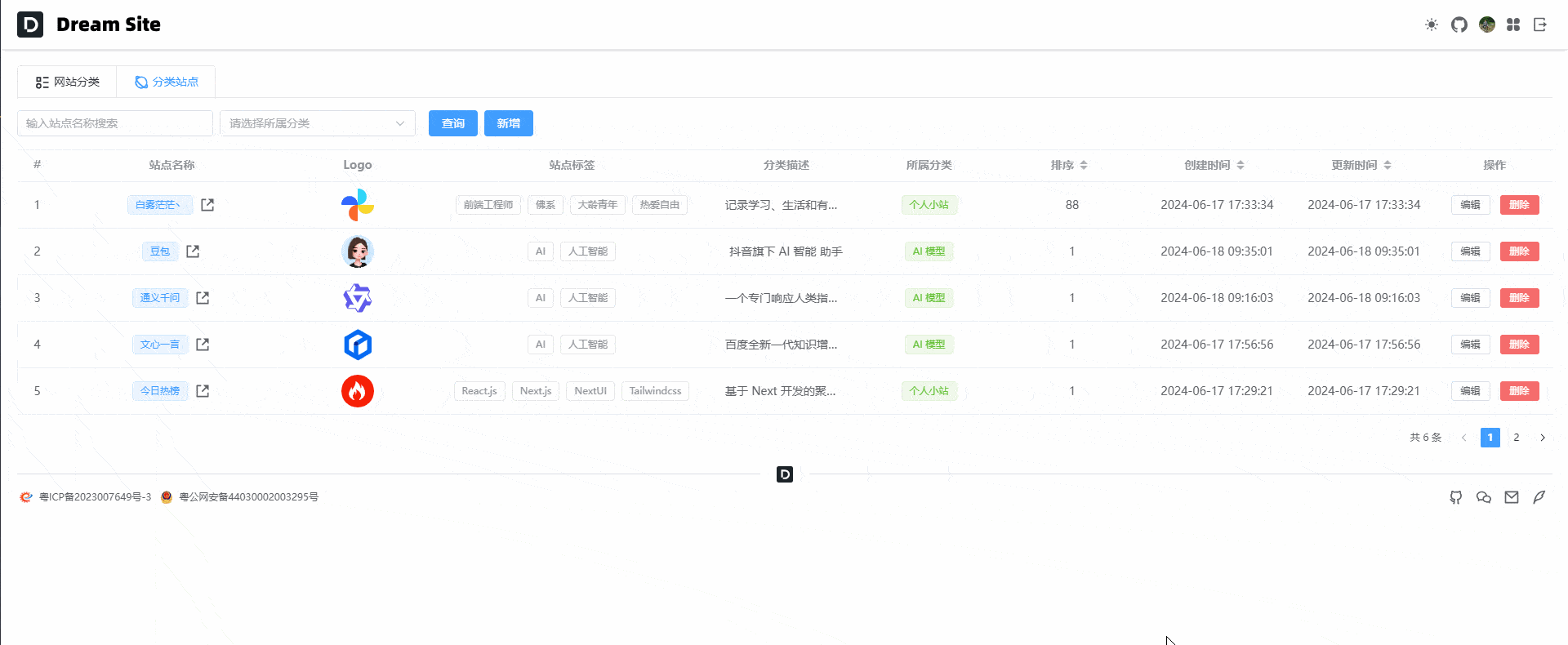The width and height of the screenshot is (1568, 645).
Task: Open the GitHub icon in the header
Action: (x=1459, y=24)
